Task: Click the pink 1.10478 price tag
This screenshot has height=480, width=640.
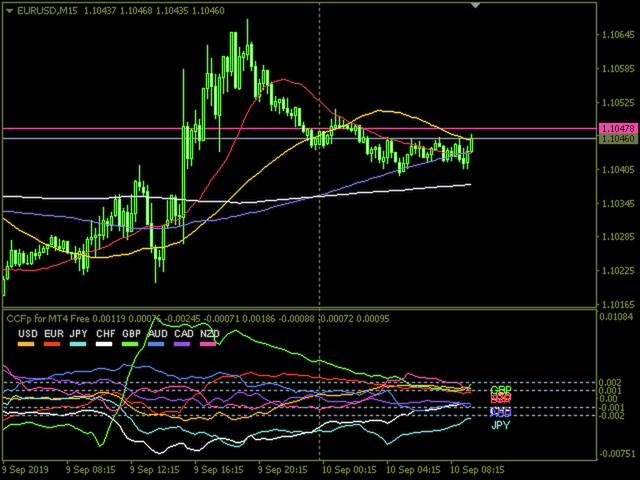Action: (616, 129)
